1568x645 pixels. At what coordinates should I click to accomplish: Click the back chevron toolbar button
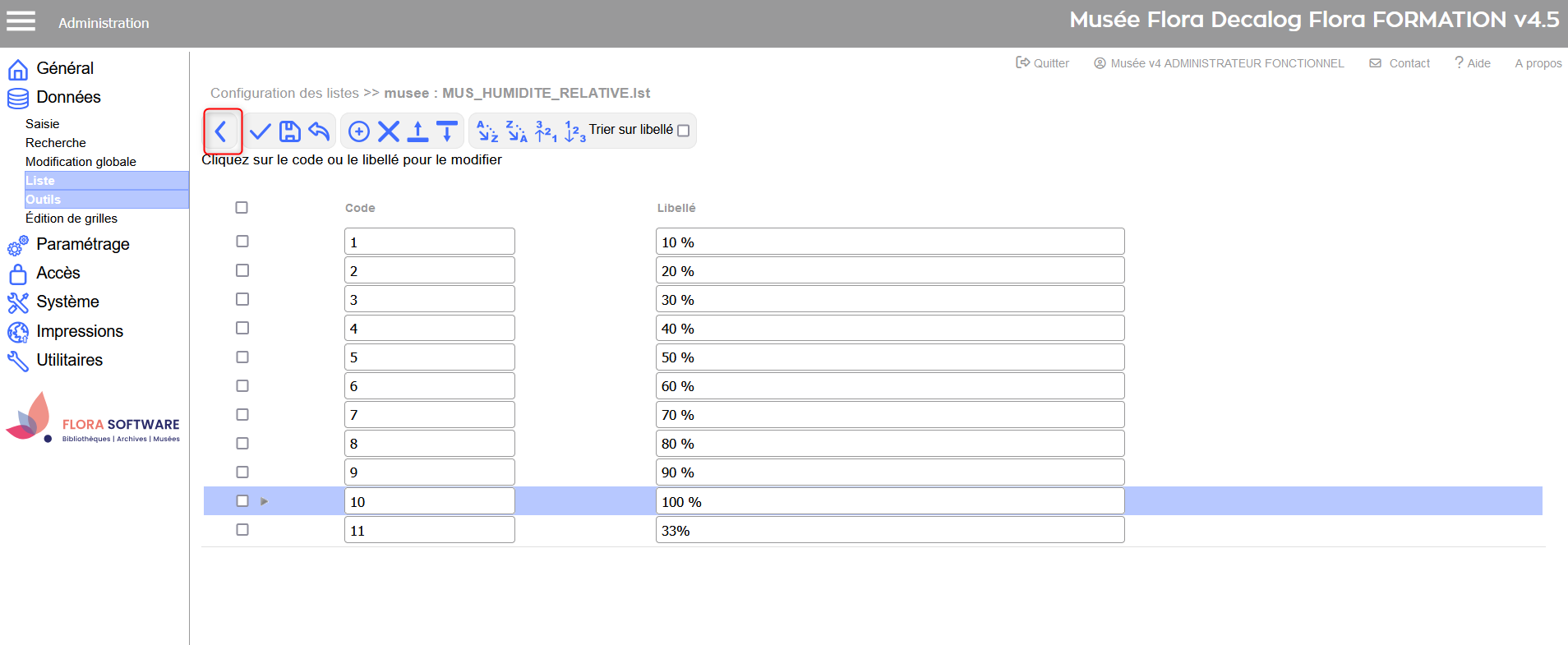(x=221, y=131)
